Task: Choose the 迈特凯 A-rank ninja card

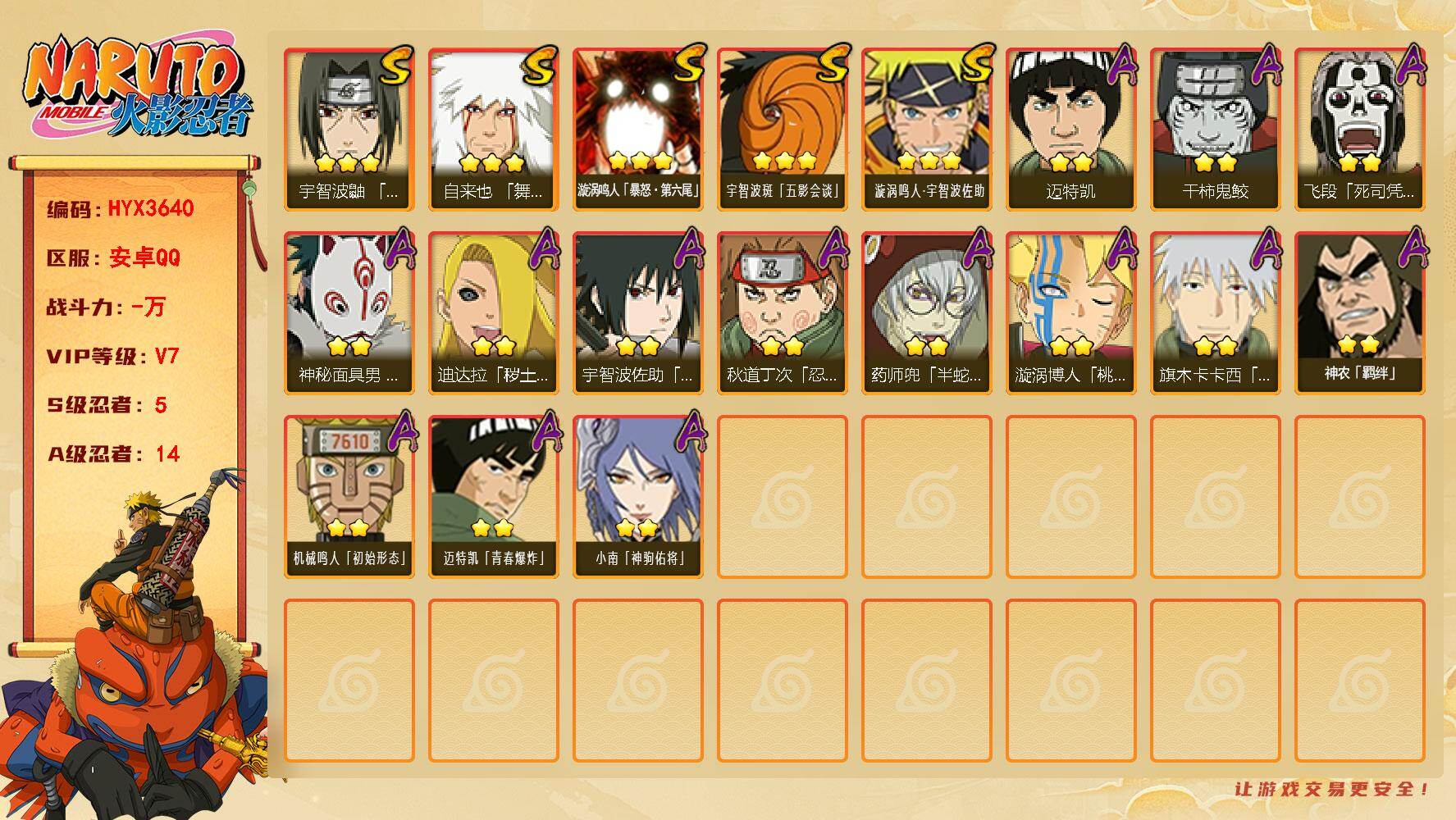Action: pyautogui.click(x=1071, y=130)
